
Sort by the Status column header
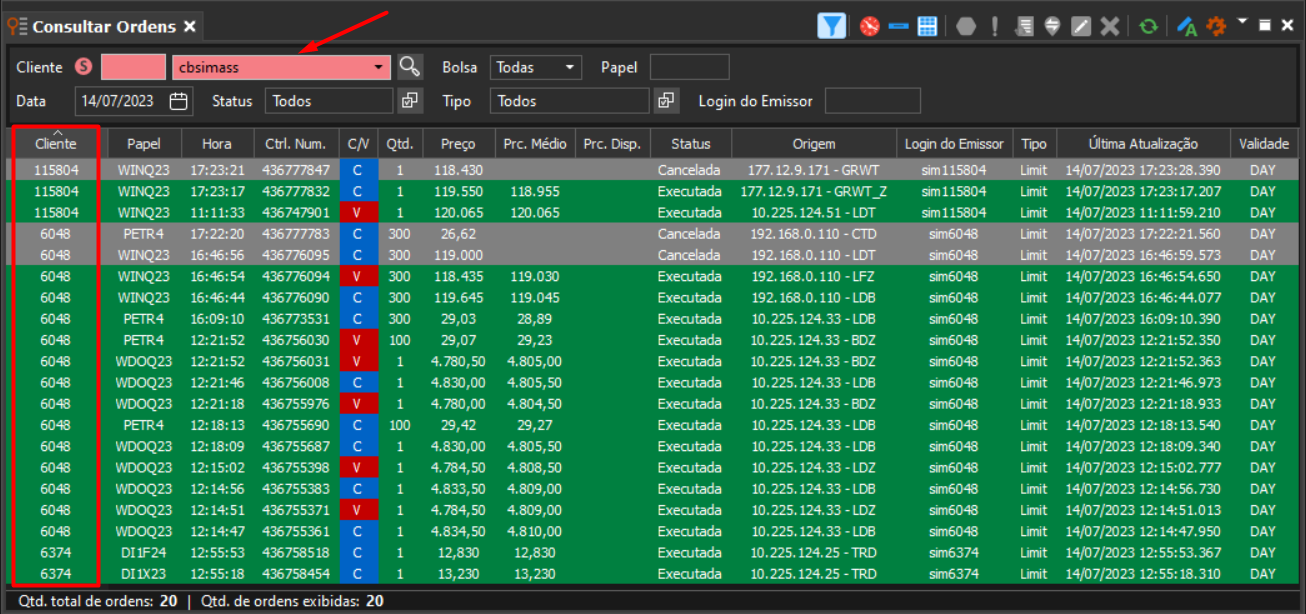pos(691,144)
